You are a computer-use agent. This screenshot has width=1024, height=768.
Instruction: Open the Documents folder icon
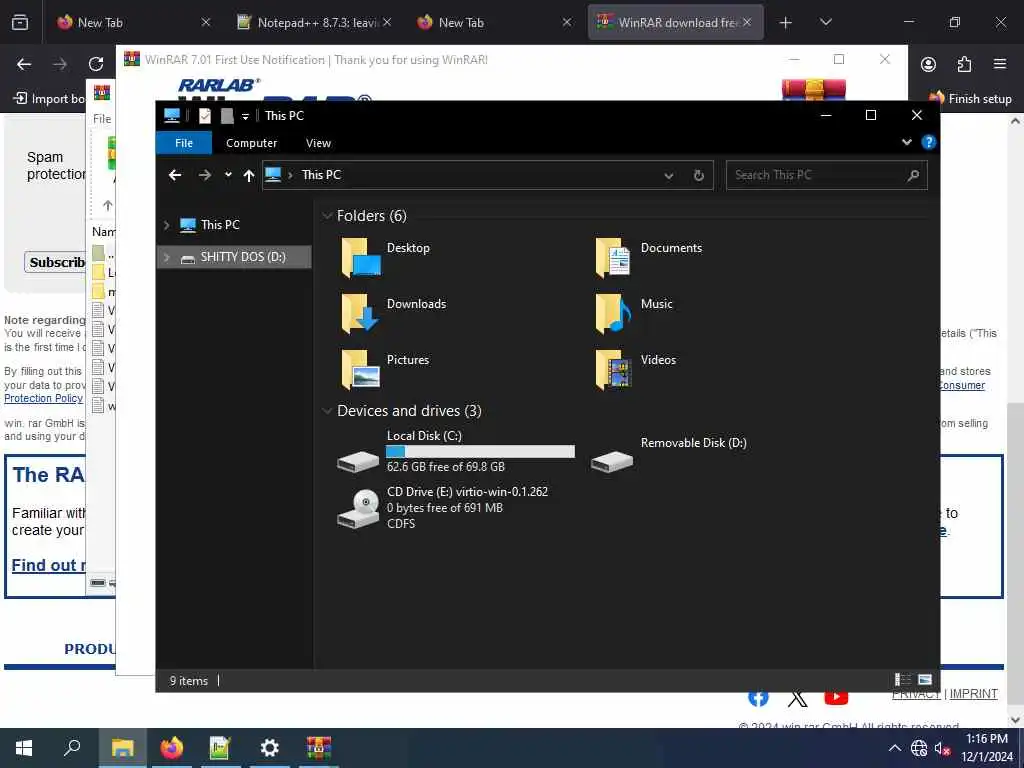[x=613, y=257]
